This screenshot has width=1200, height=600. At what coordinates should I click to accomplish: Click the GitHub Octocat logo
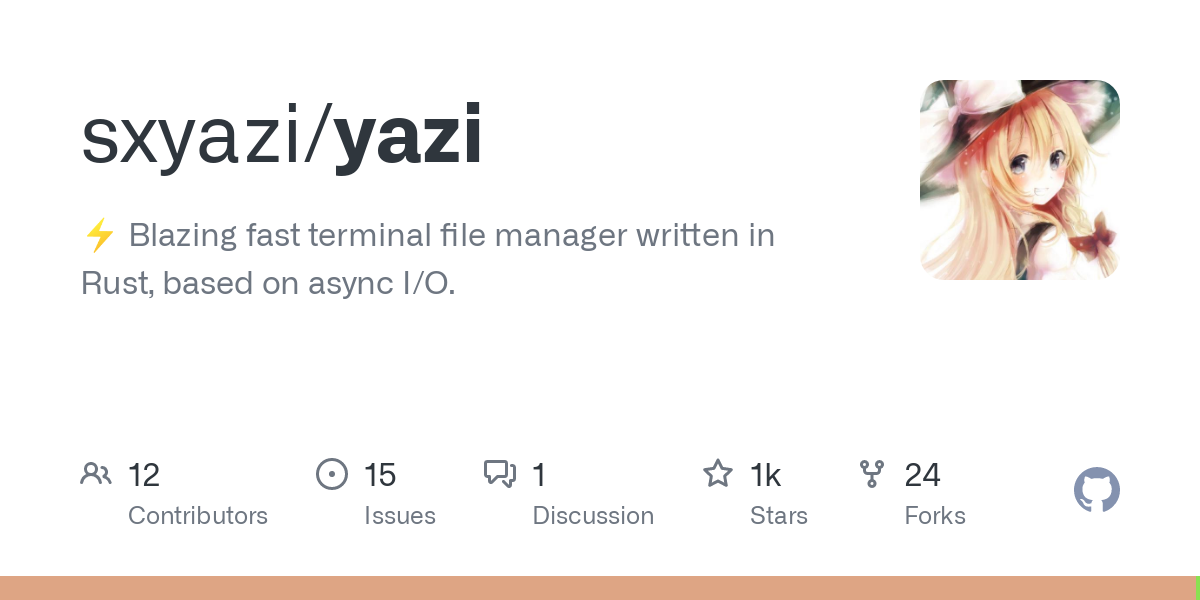click(1097, 491)
